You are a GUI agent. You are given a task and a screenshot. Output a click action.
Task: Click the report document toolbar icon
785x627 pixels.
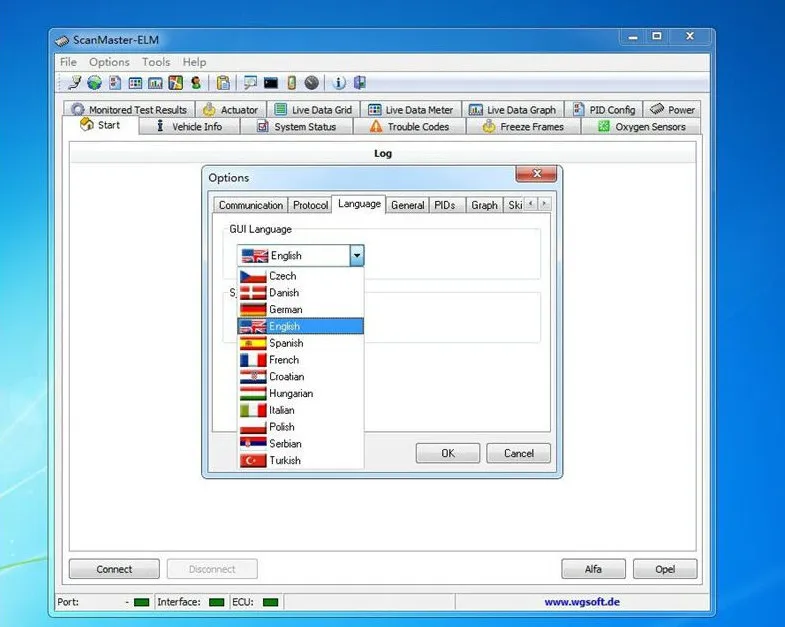click(x=115, y=83)
